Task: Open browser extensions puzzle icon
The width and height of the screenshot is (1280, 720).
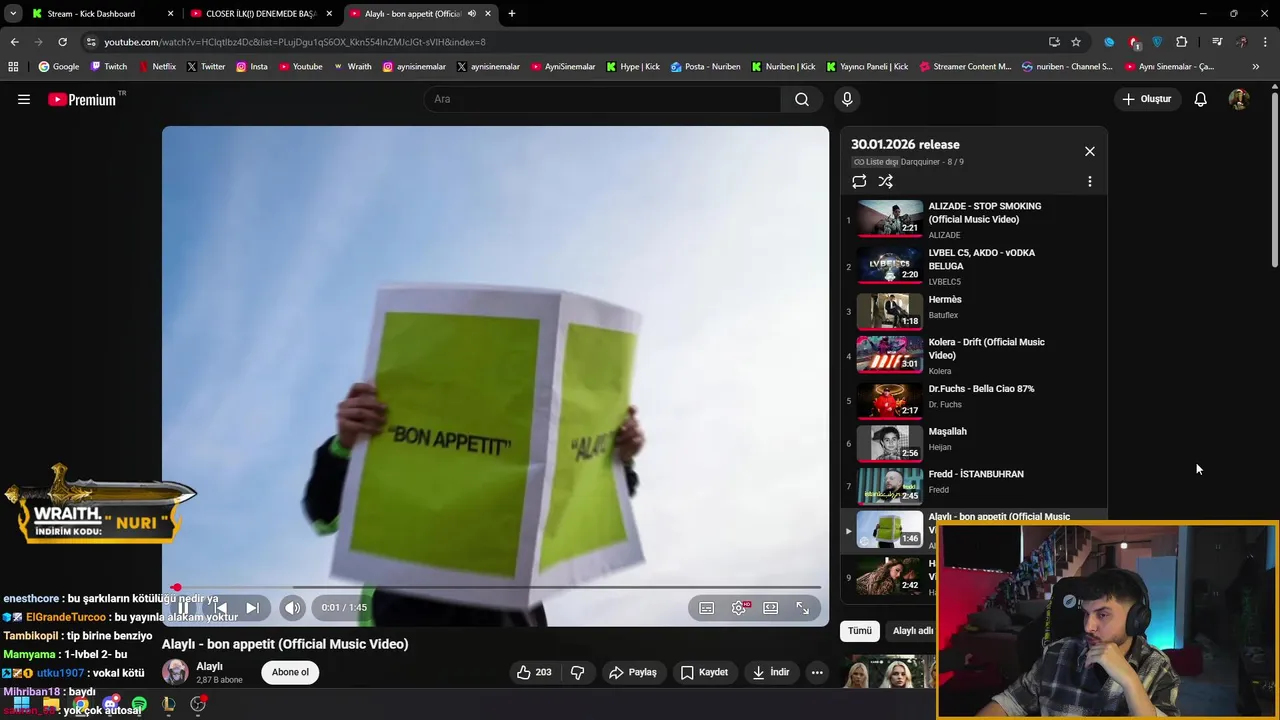Action: click(x=1182, y=42)
